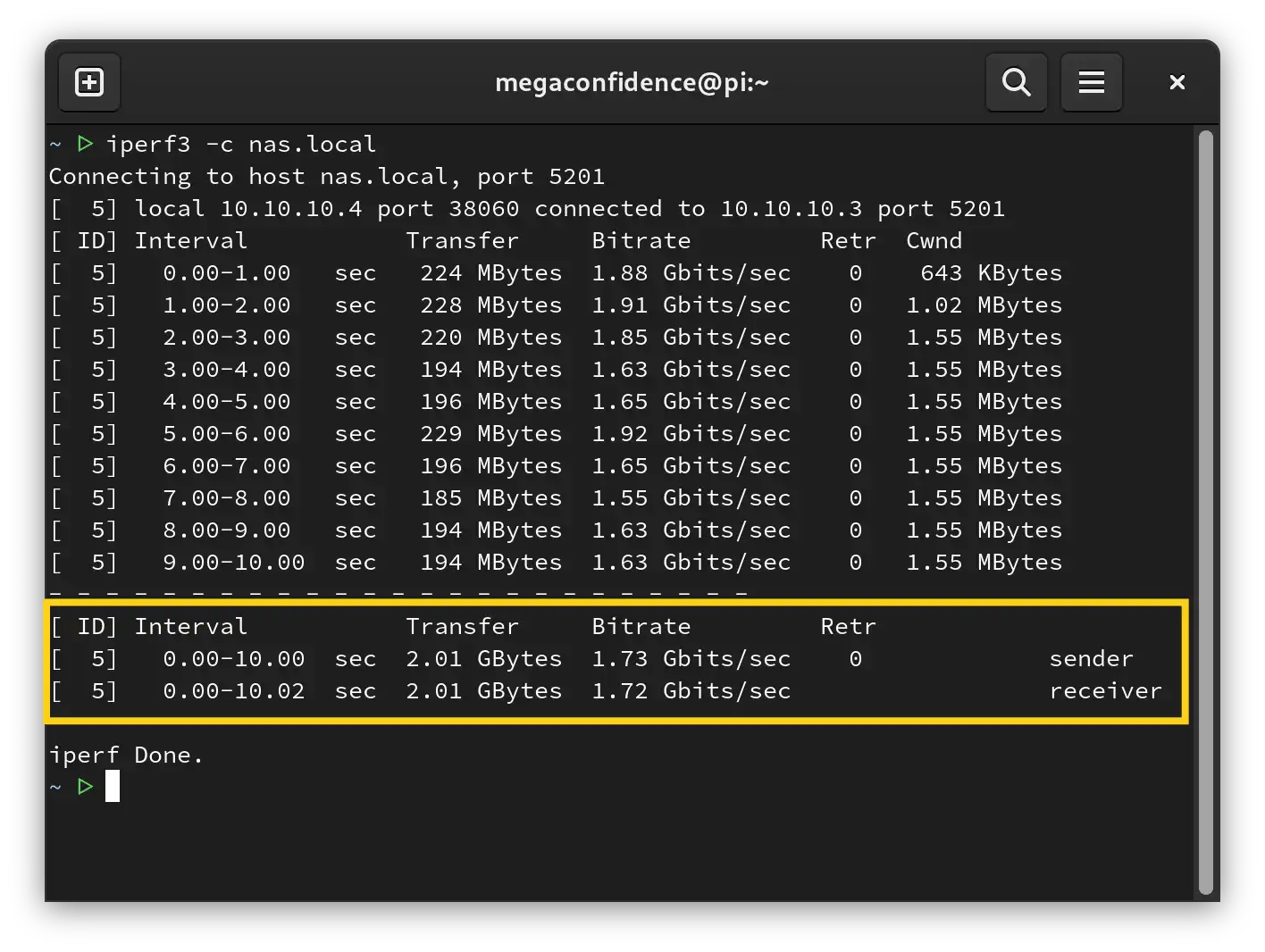This screenshot has width=1265, height=952.
Task: Click the 1.85 Gbits/sec bitrate value
Action: pos(691,337)
